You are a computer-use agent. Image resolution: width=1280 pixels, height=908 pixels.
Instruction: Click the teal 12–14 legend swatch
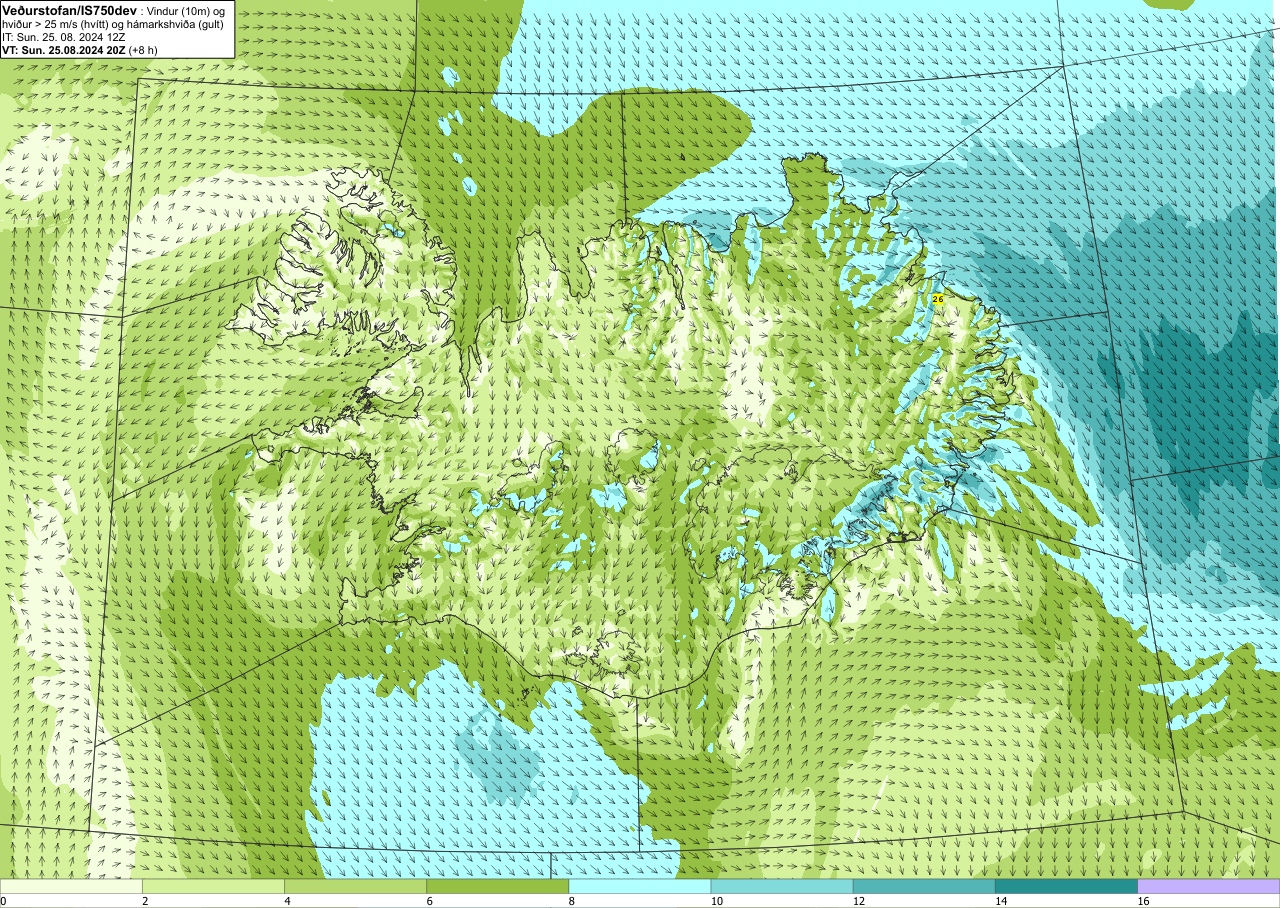click(x=924, y=886)
